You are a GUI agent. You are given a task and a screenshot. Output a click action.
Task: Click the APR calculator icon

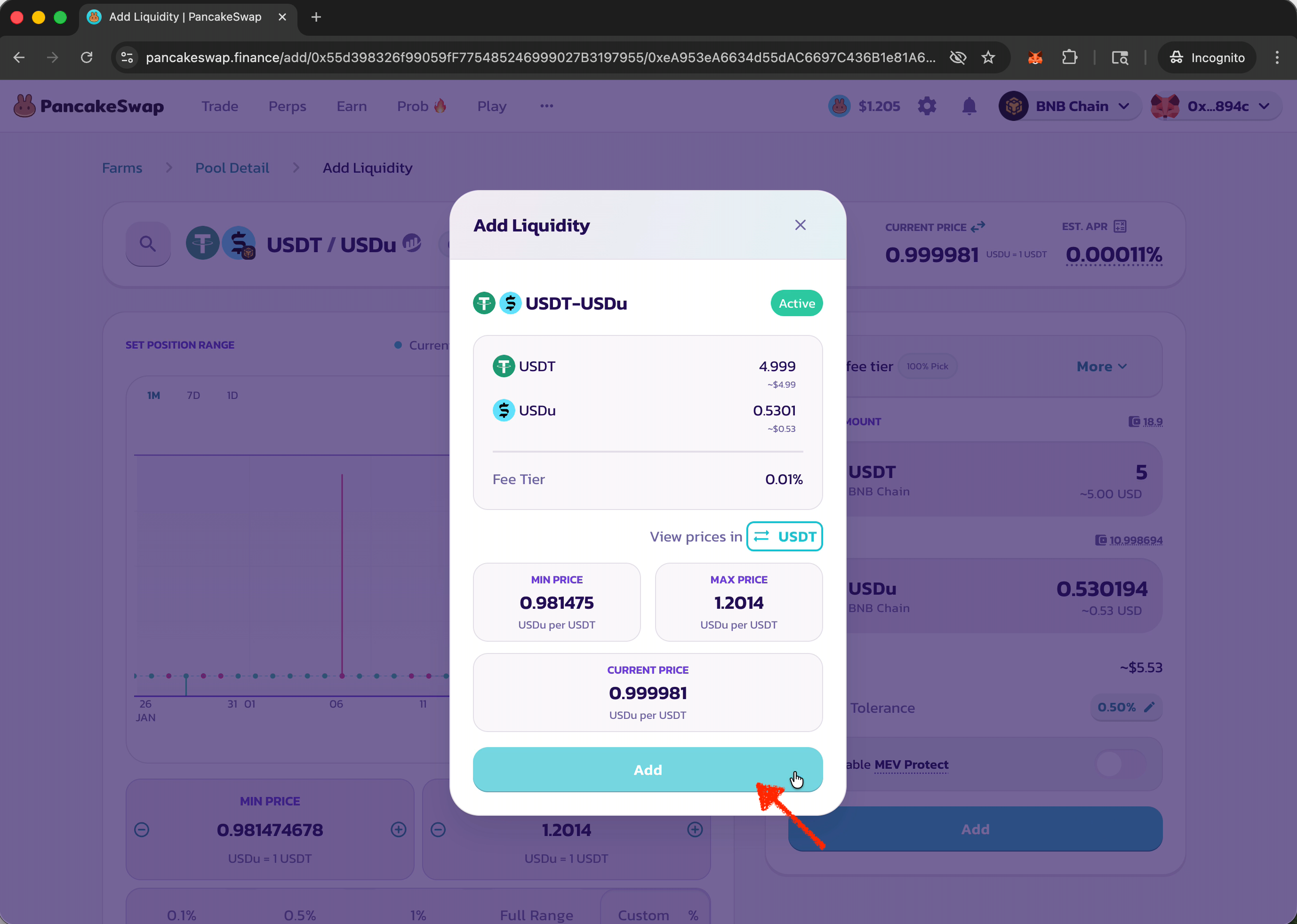1120,226
